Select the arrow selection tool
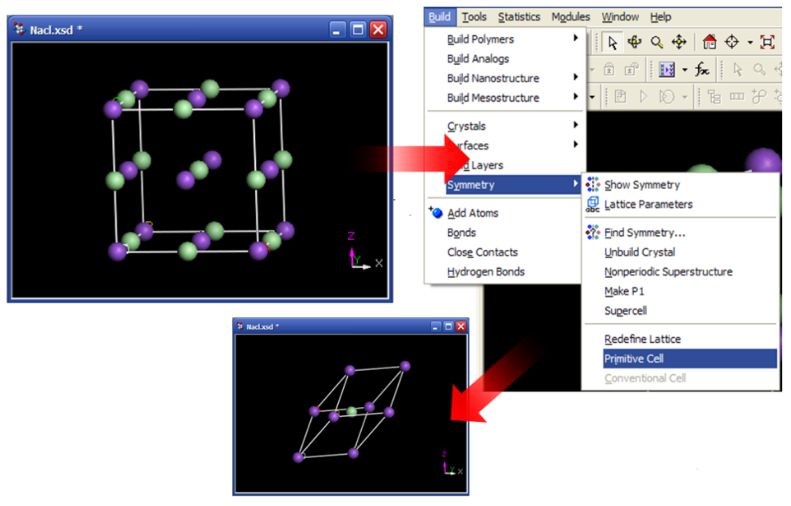791x506 pixels. 612,42
